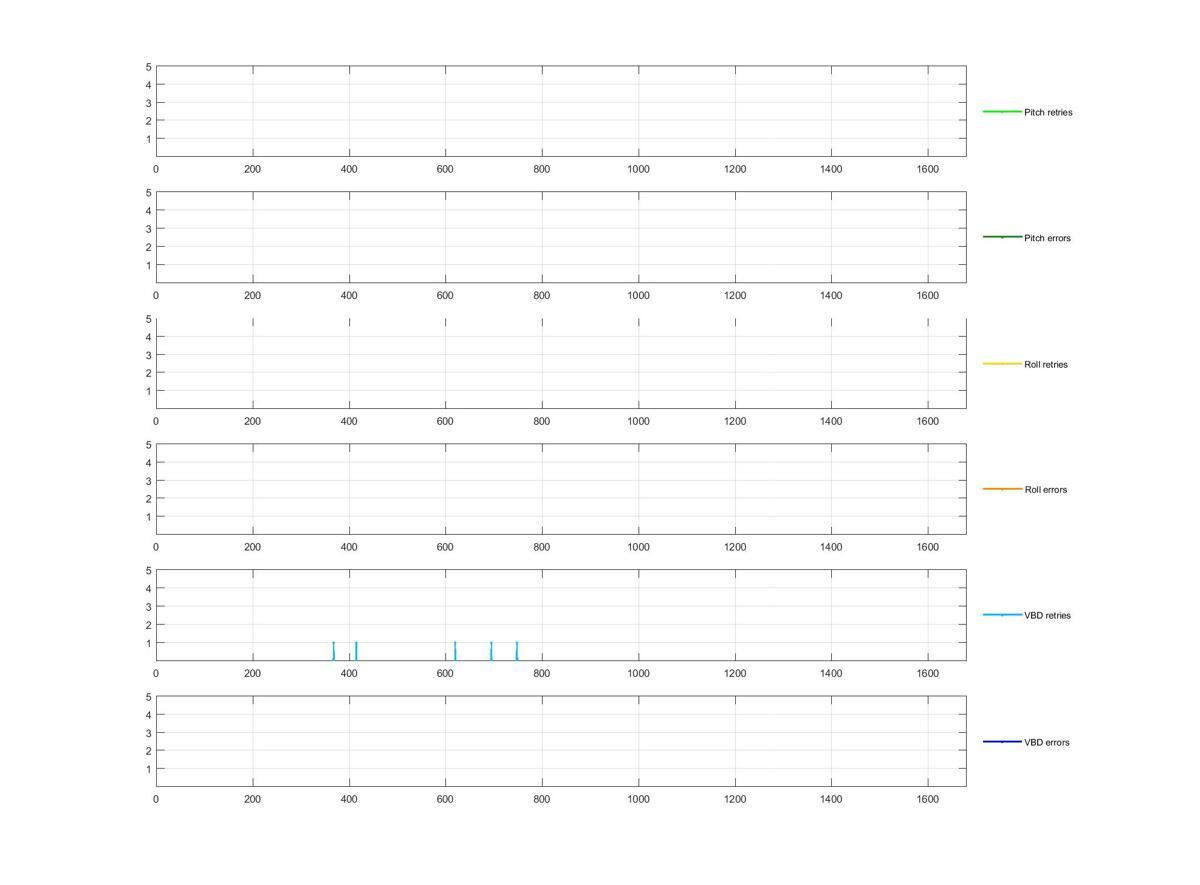The image size is (1200, 885).
Task: Click the 200 tick label under Pitch retries plot
Action: 252,169
